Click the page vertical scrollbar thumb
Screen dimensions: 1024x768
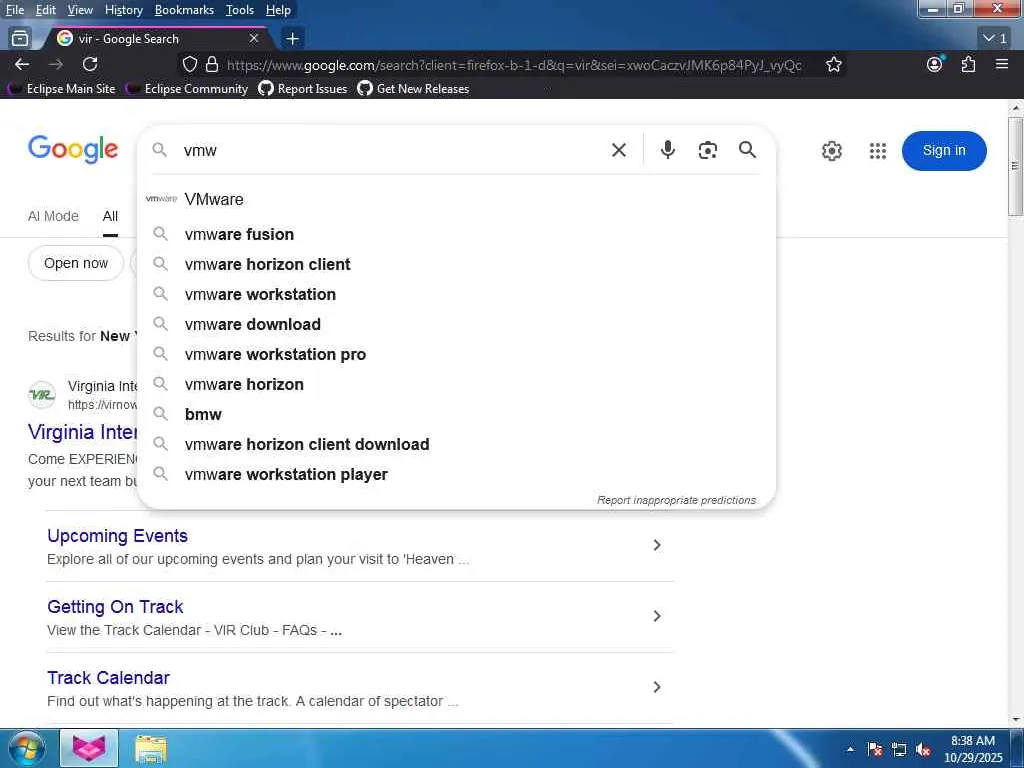[x=1015, y=167]
